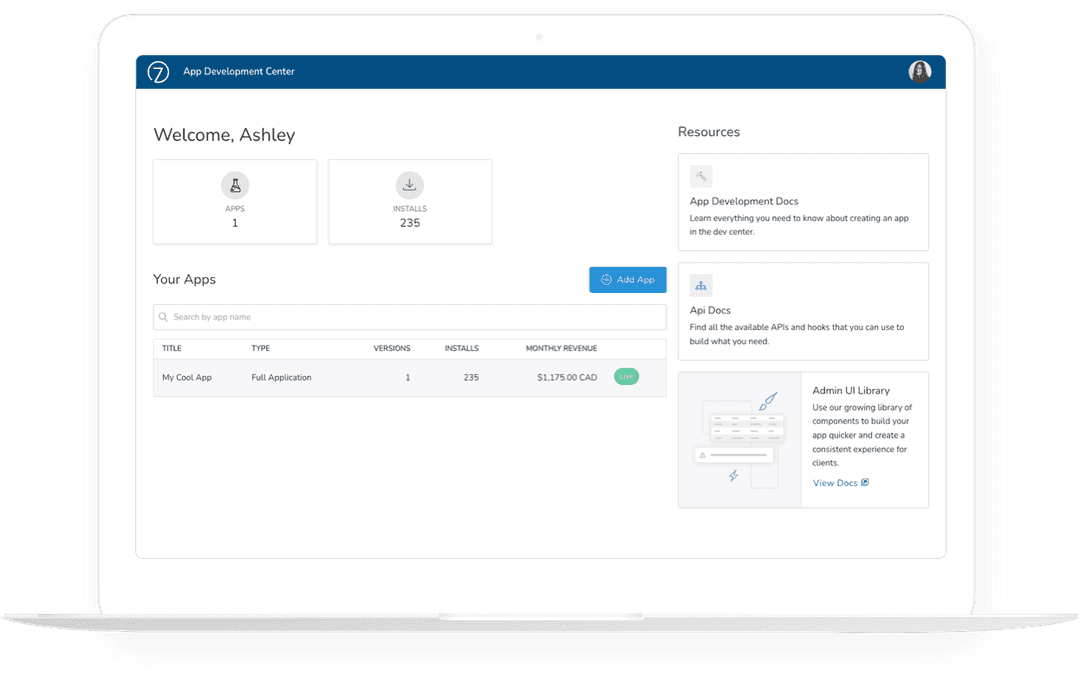Sort by the INSTALLS column header
The width and height of the screenshot is (1080, 674).
(x=461, y=348)
